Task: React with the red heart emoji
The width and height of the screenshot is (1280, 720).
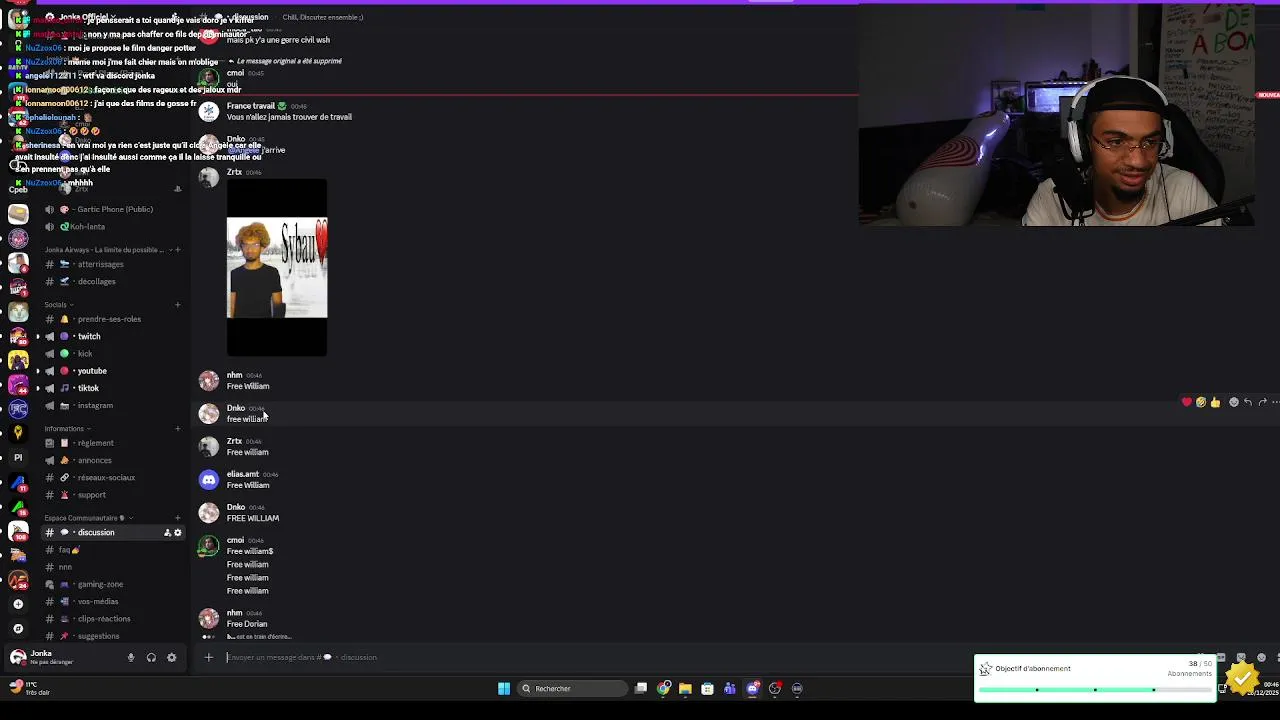Action: coord(1187,402)
